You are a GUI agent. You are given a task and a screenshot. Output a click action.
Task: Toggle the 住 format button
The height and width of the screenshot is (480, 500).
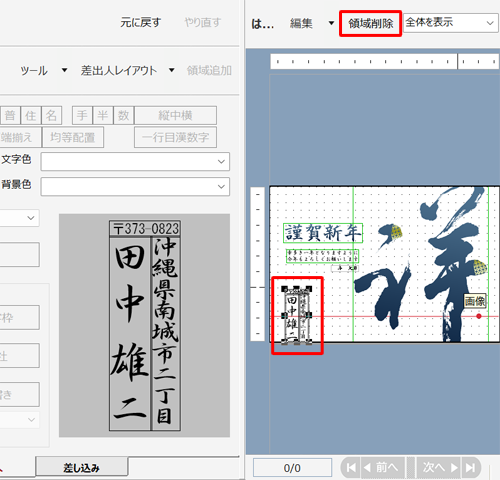coord(31,116)
